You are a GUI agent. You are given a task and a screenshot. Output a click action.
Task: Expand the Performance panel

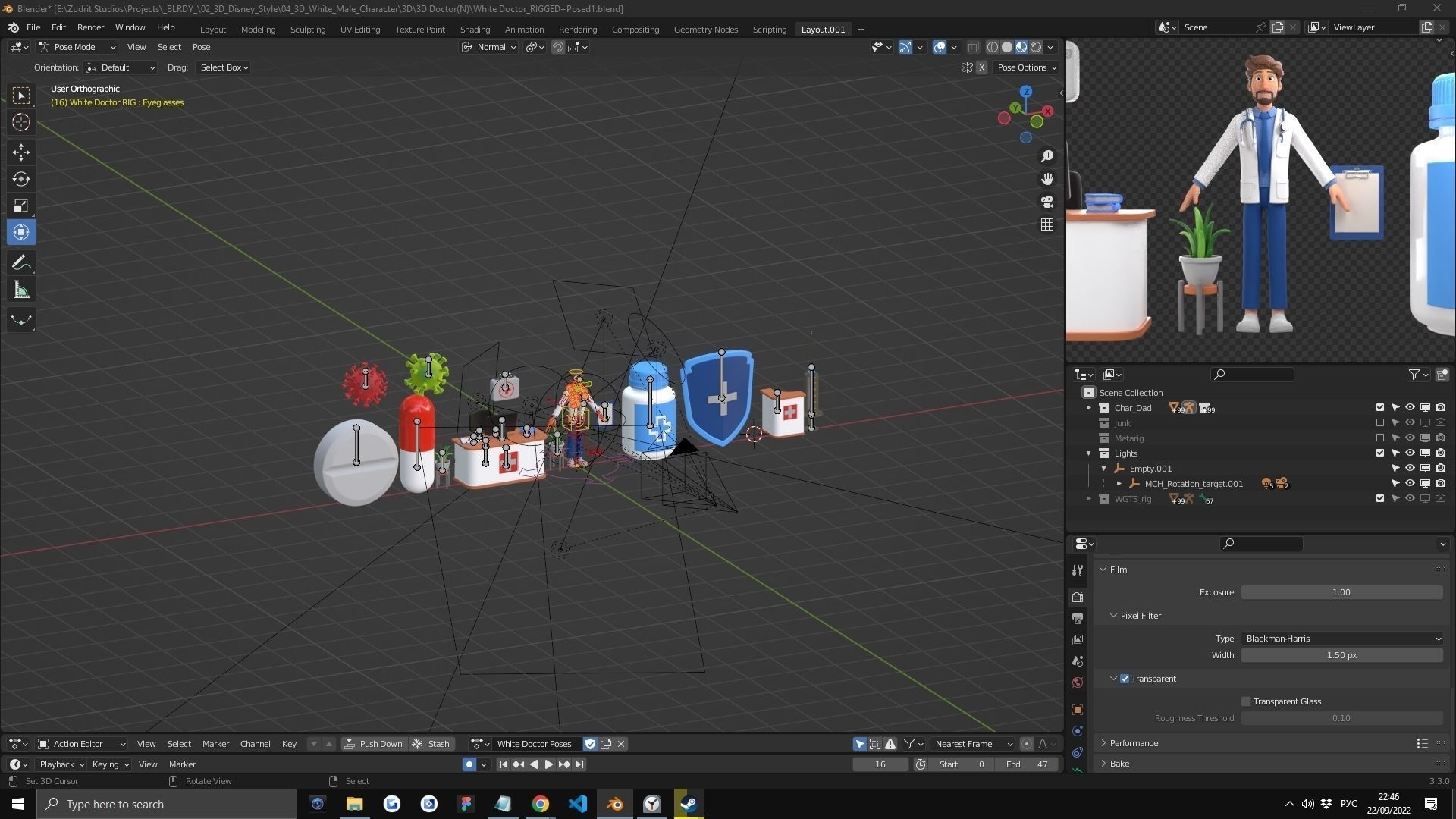point(1134,743)
